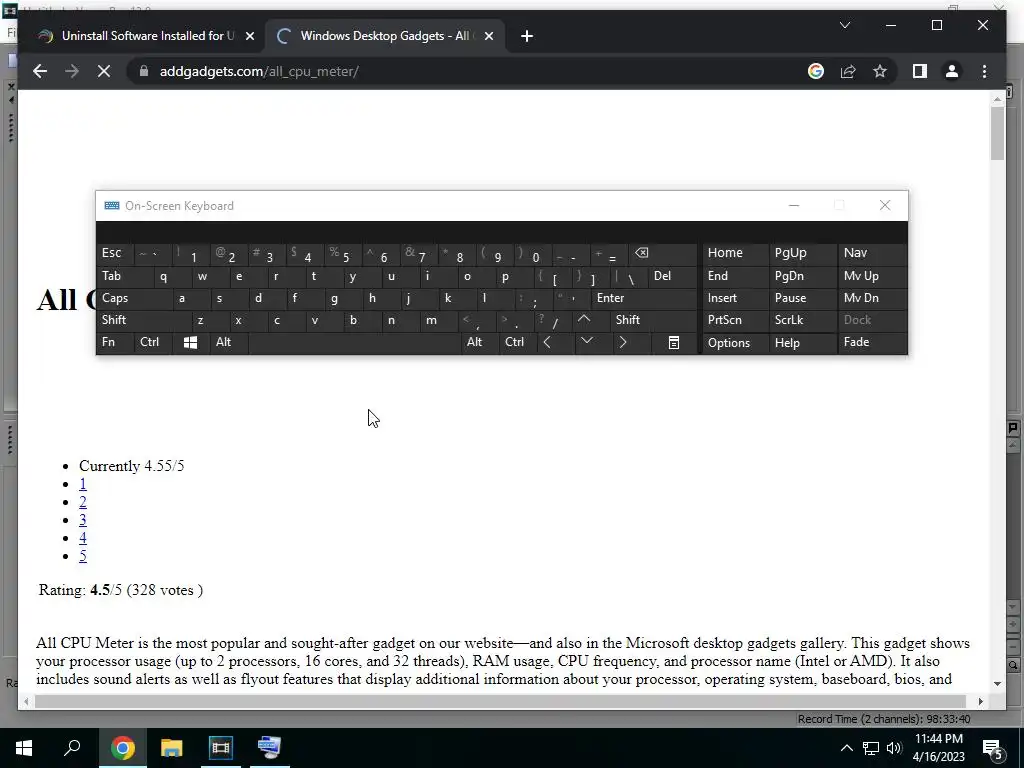Open Chrome from the taskbar
Image resolution: width=1024 pixels, height=768 pixels.
tap(122, 748)
